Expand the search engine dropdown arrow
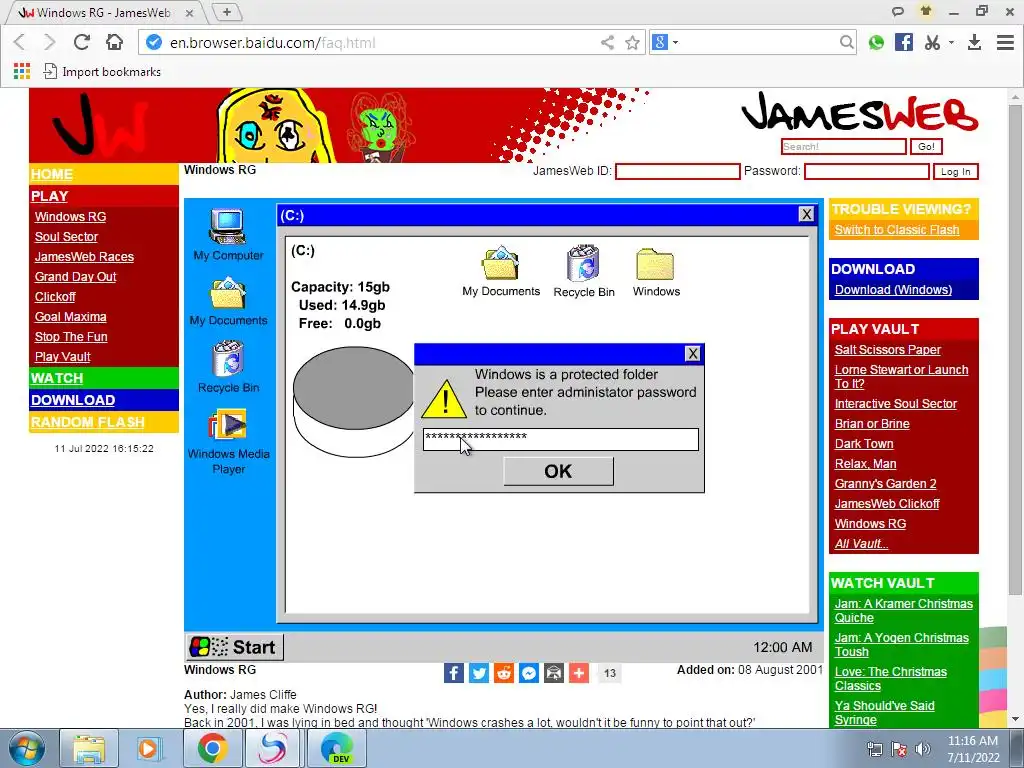Image resolution: width=1024 pixels, height=768 pixels. click(675, 42)
